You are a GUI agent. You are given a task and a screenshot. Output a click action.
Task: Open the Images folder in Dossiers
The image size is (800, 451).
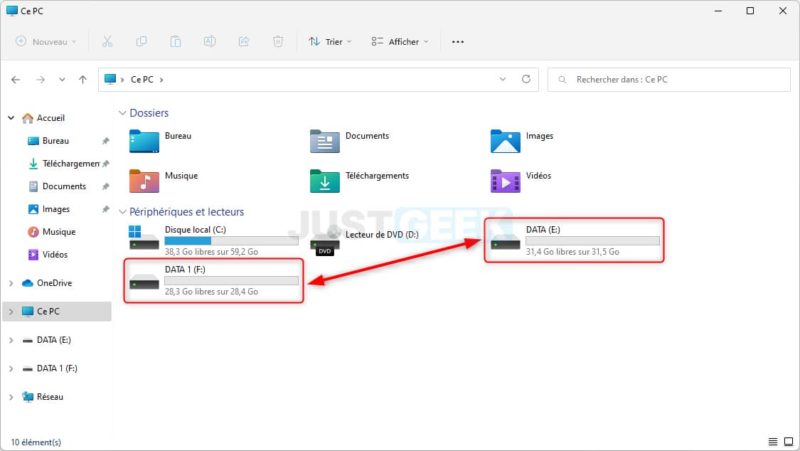click(505, 141)
